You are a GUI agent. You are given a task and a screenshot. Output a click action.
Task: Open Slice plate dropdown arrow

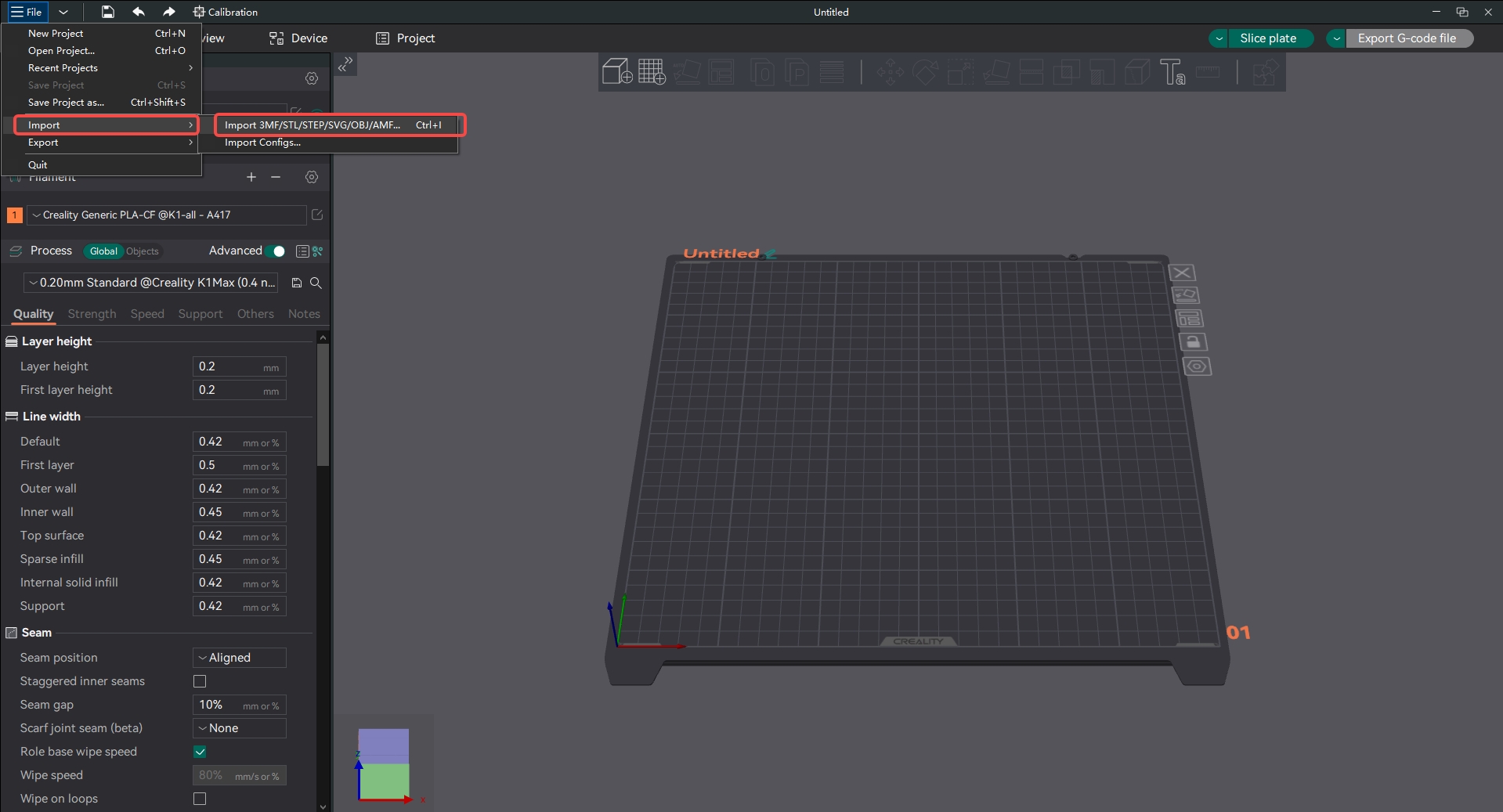1219,38
